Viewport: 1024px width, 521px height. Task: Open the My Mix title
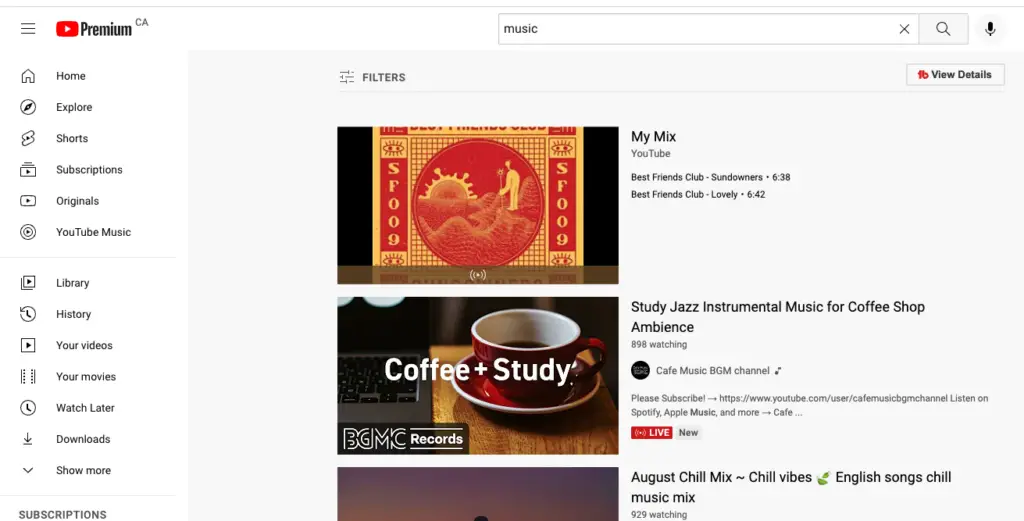653,136
